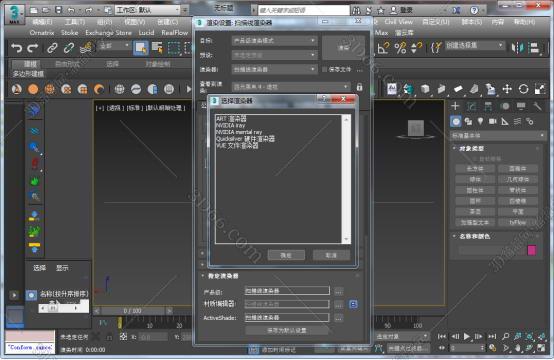Enable the Save File checkbox in Render Setup
The width and height of the screenshot is (554, 360).
[324, 69]
